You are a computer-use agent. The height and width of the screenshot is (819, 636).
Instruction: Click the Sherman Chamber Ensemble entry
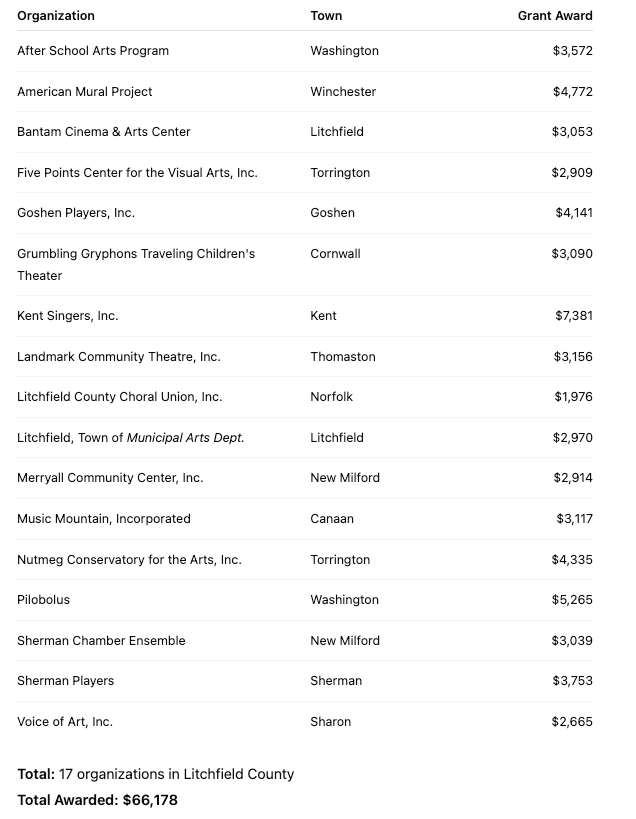[x=101, y=641]
